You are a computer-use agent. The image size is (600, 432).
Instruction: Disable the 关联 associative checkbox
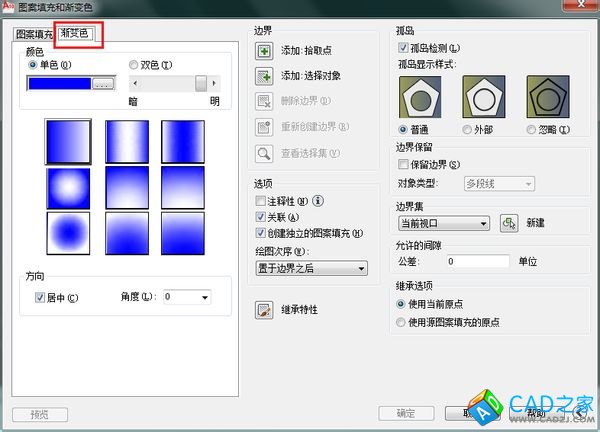261,217
